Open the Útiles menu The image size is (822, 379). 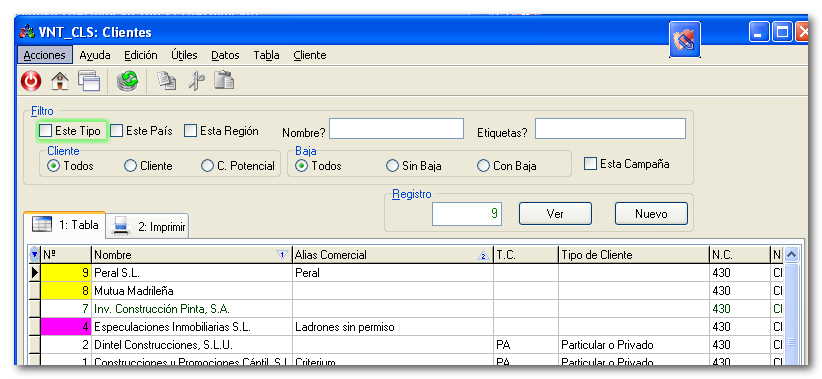[184, 55]
